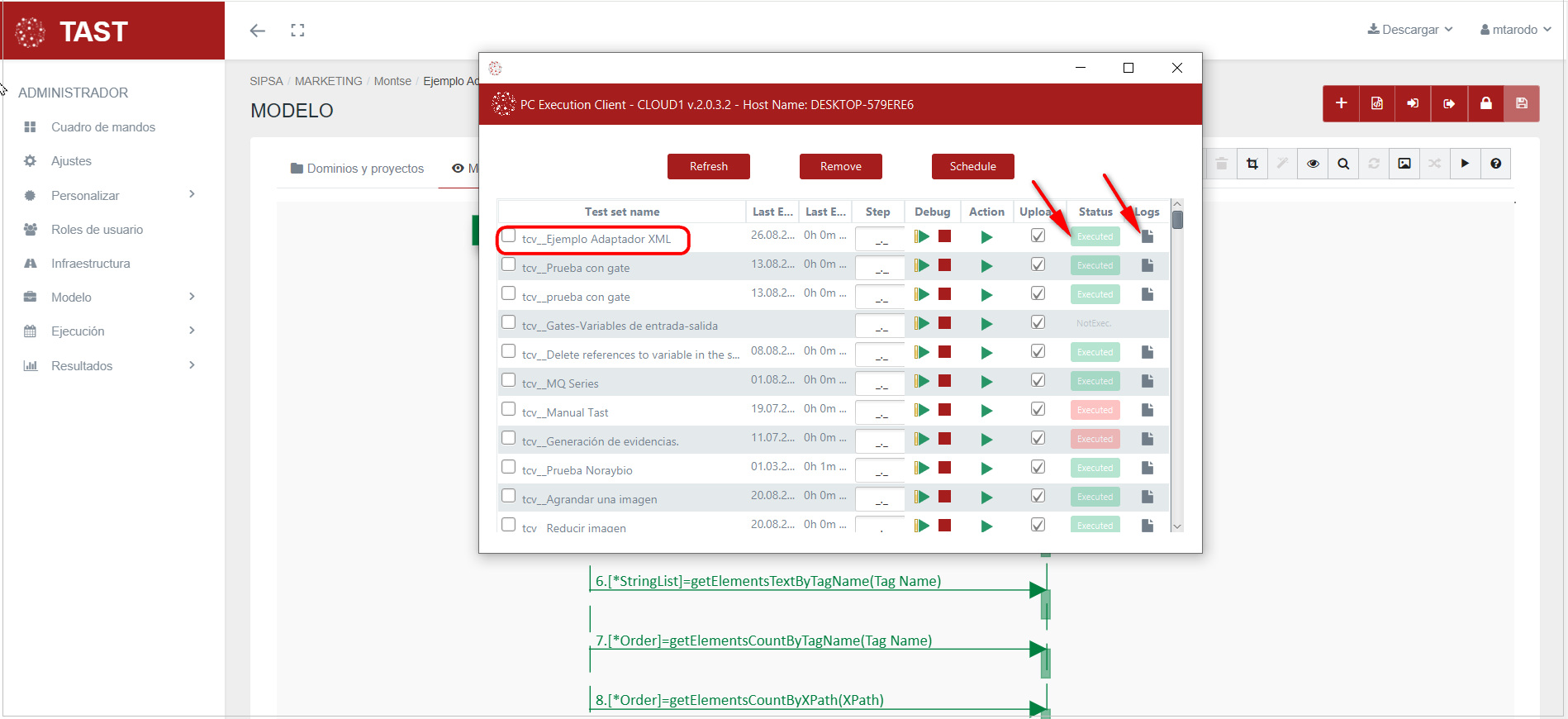Click the image icon in model toolbar

(x=1404, y=164)
